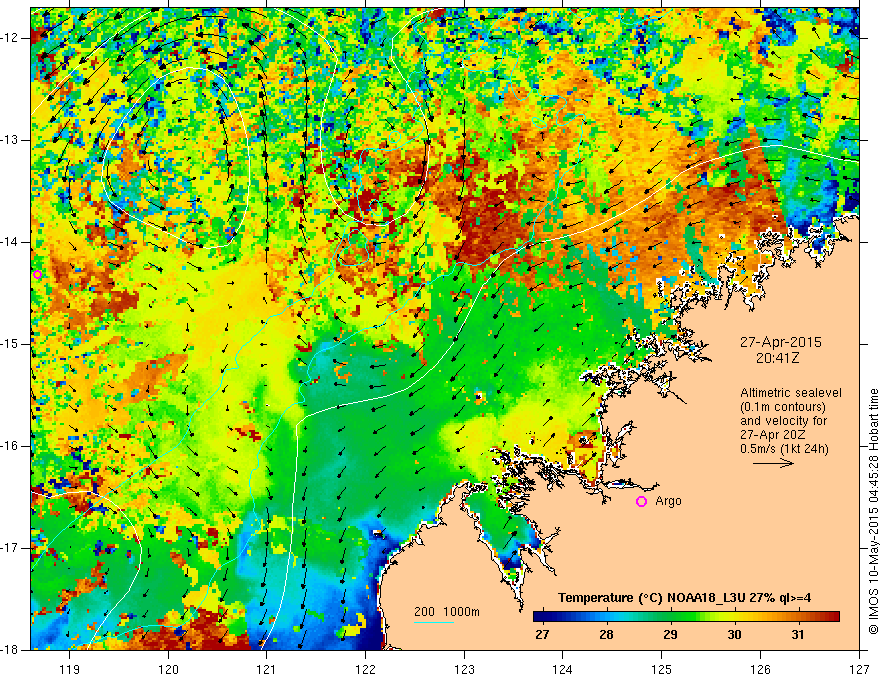This screenshot has width=880, height=680.
Task: Click longitude axis label 123
Action: click(x=464, y=669)
